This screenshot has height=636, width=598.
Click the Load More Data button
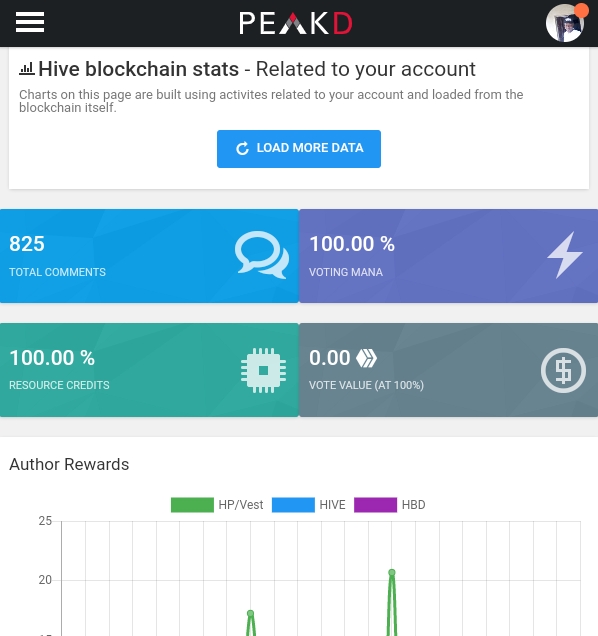tap(299, 149)
